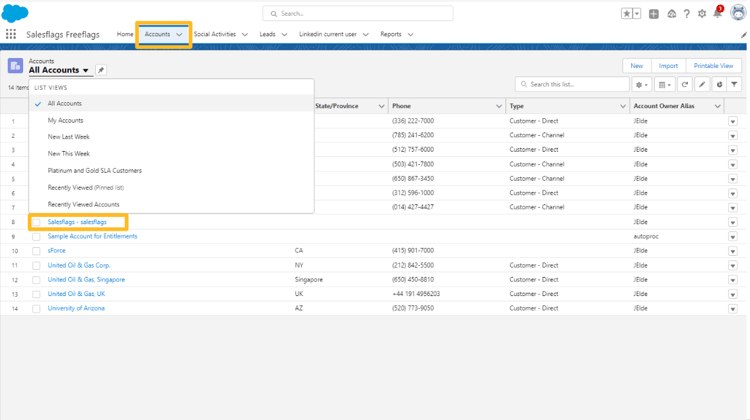Open row actions for University of Arizona
Screen dimensions: 750x420
[x=733, y=309]
